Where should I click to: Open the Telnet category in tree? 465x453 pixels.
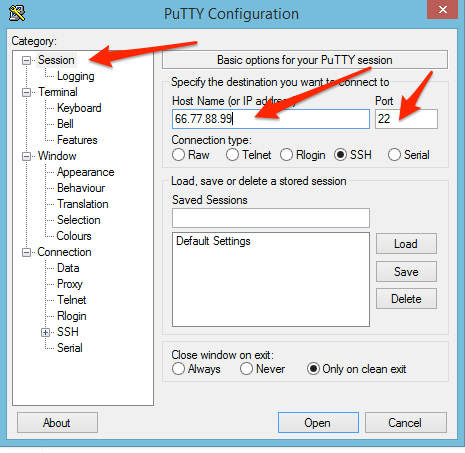[72, 300]
